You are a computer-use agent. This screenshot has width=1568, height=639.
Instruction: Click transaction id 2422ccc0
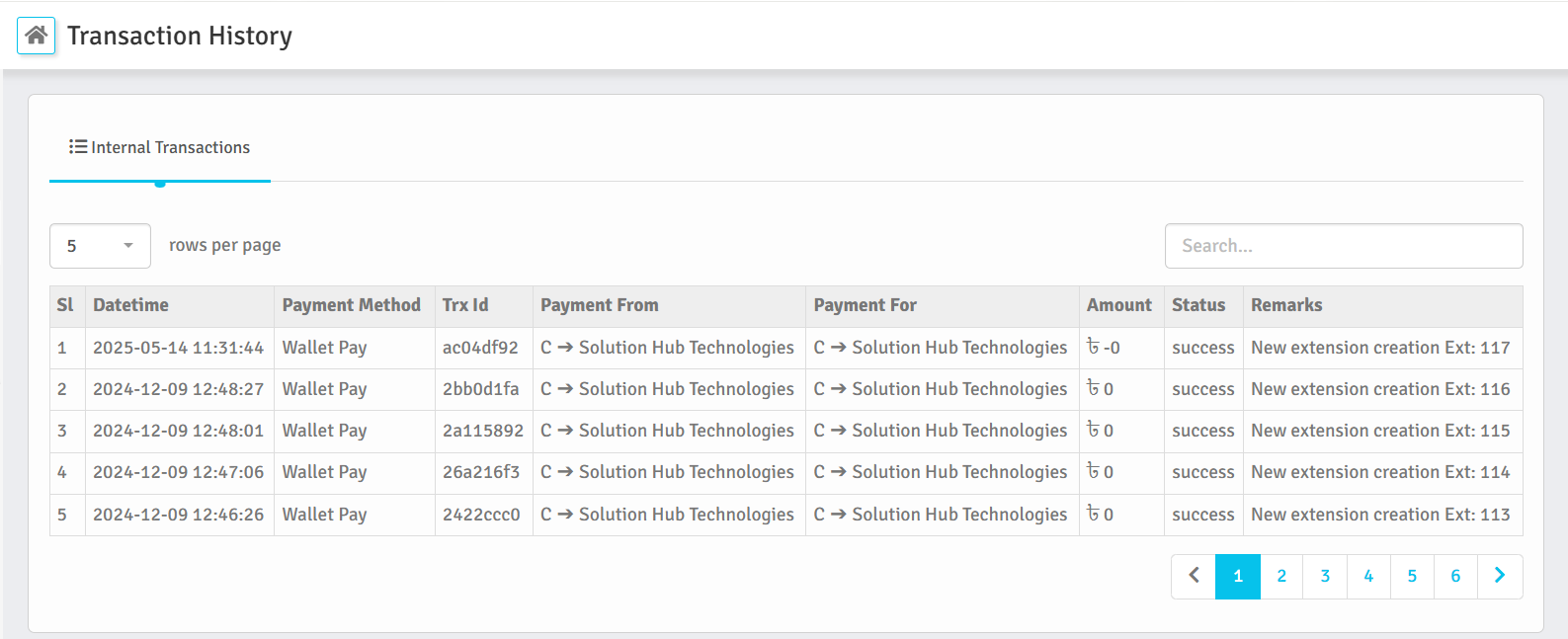click(x=481, y=515)
